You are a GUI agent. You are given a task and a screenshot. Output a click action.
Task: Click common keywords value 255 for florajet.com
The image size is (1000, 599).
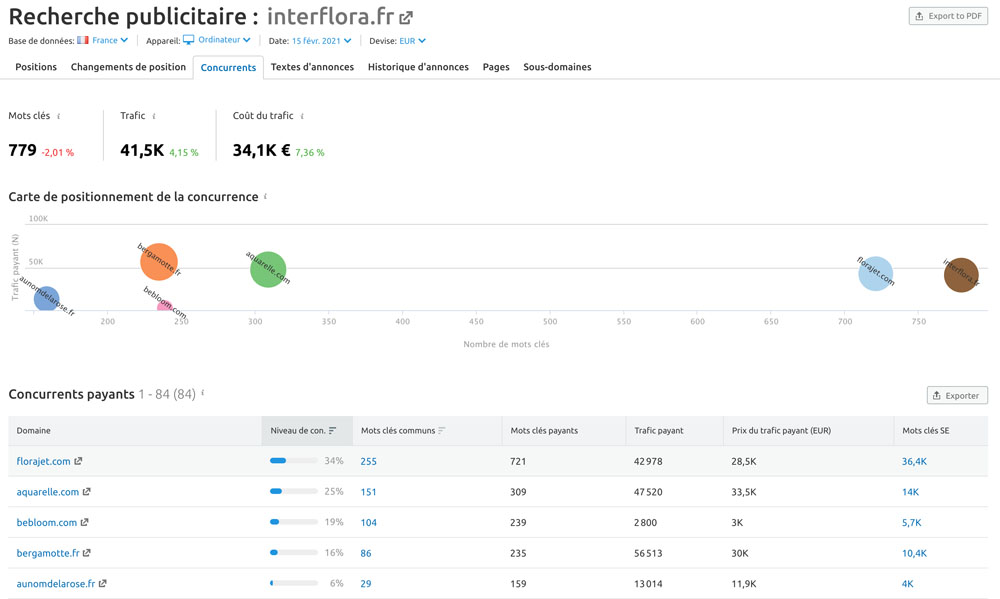[369, 461]
